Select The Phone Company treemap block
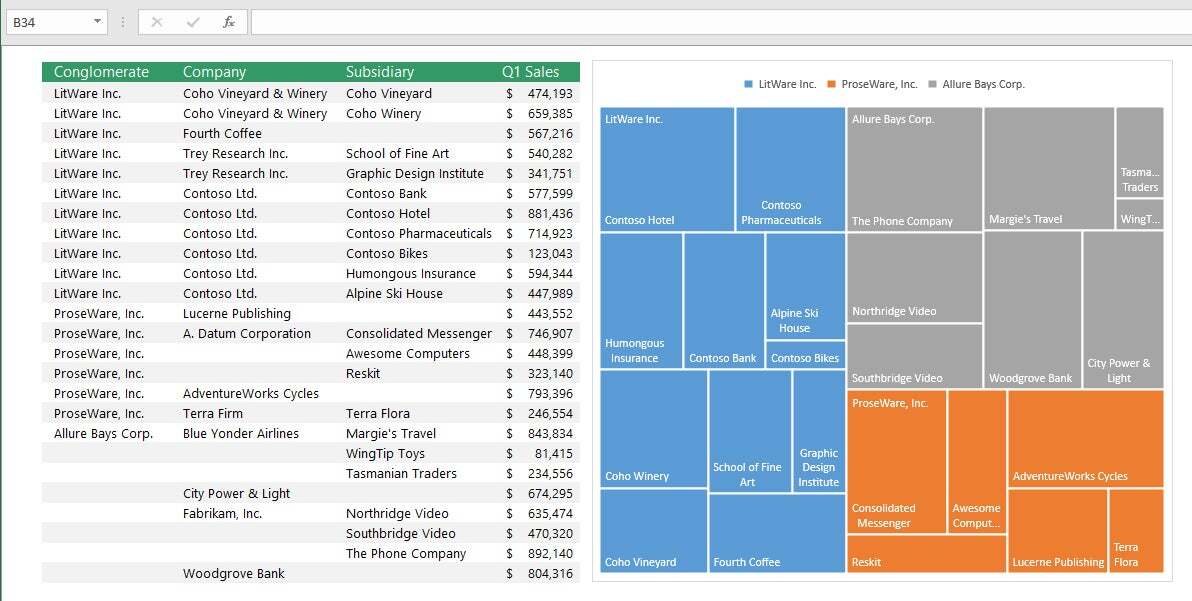 (x=915, y=169)
